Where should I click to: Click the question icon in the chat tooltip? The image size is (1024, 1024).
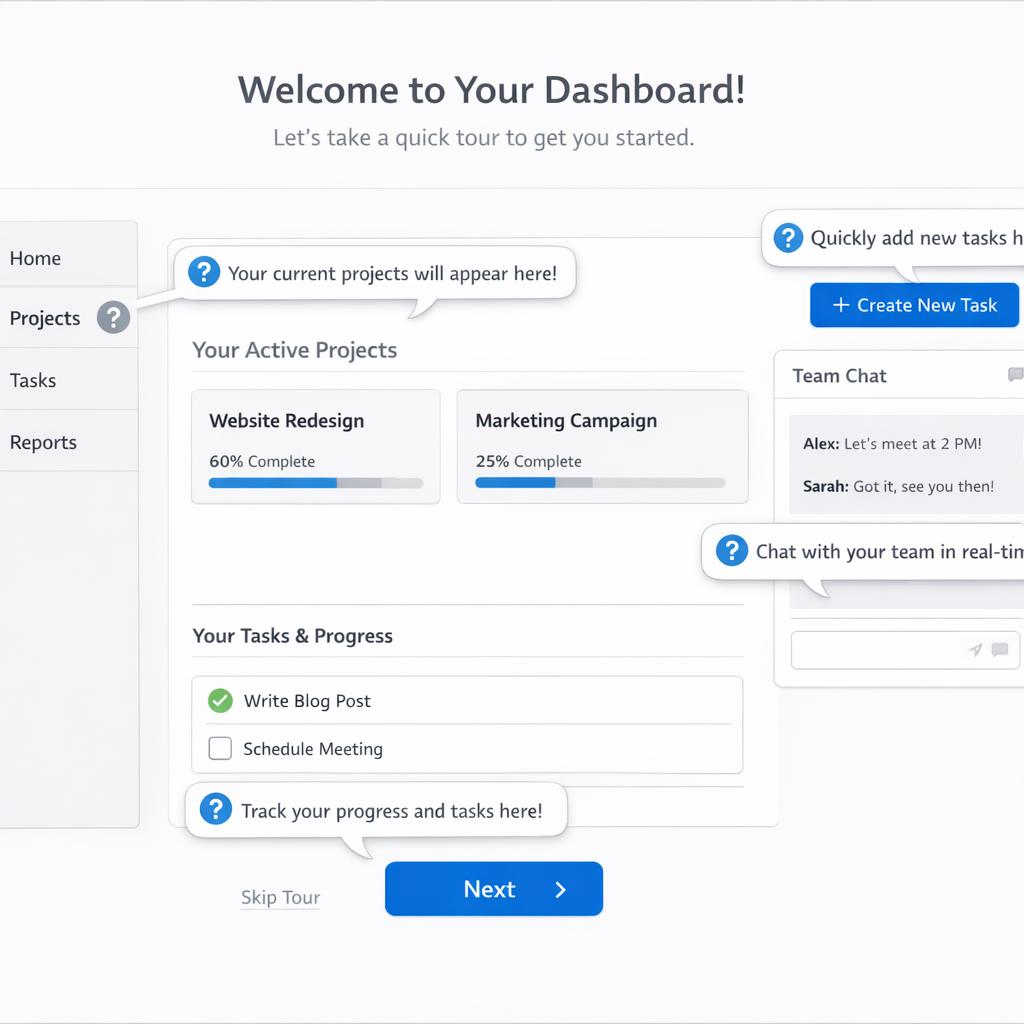click(x=732, y=550)
